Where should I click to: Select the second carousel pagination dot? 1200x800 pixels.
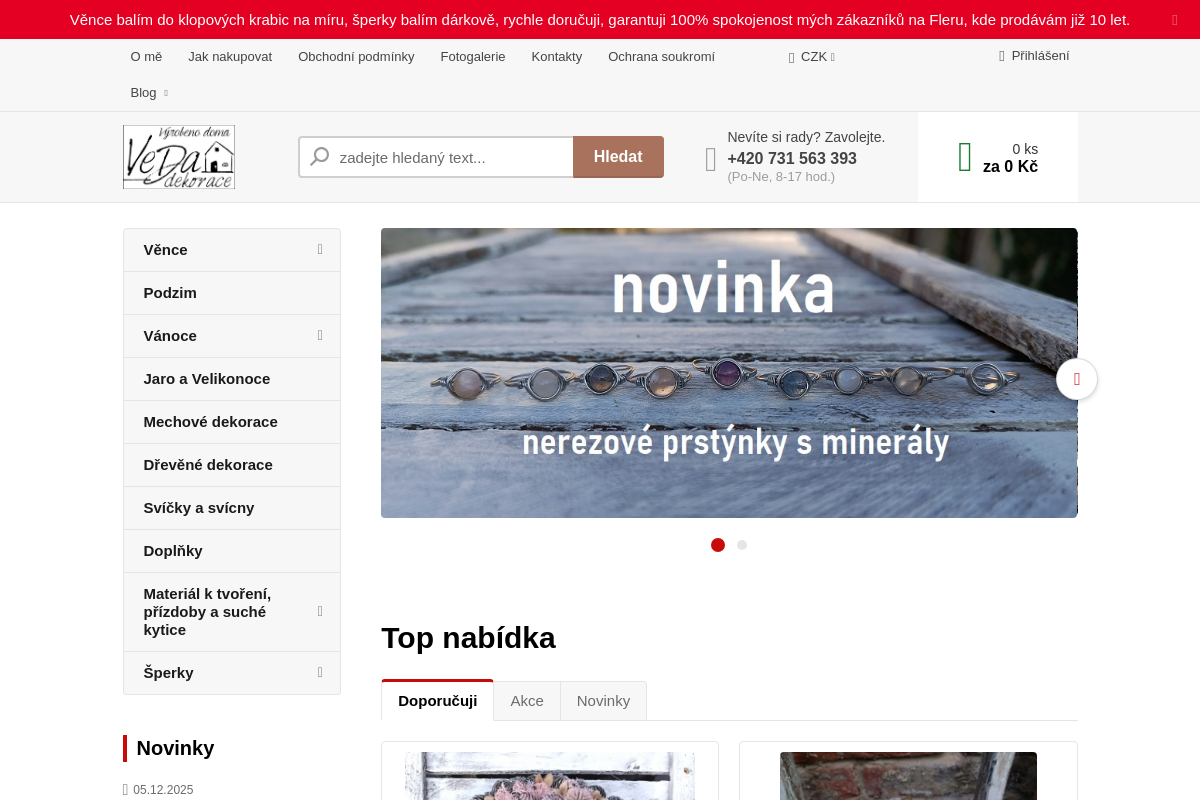(741, 545)
